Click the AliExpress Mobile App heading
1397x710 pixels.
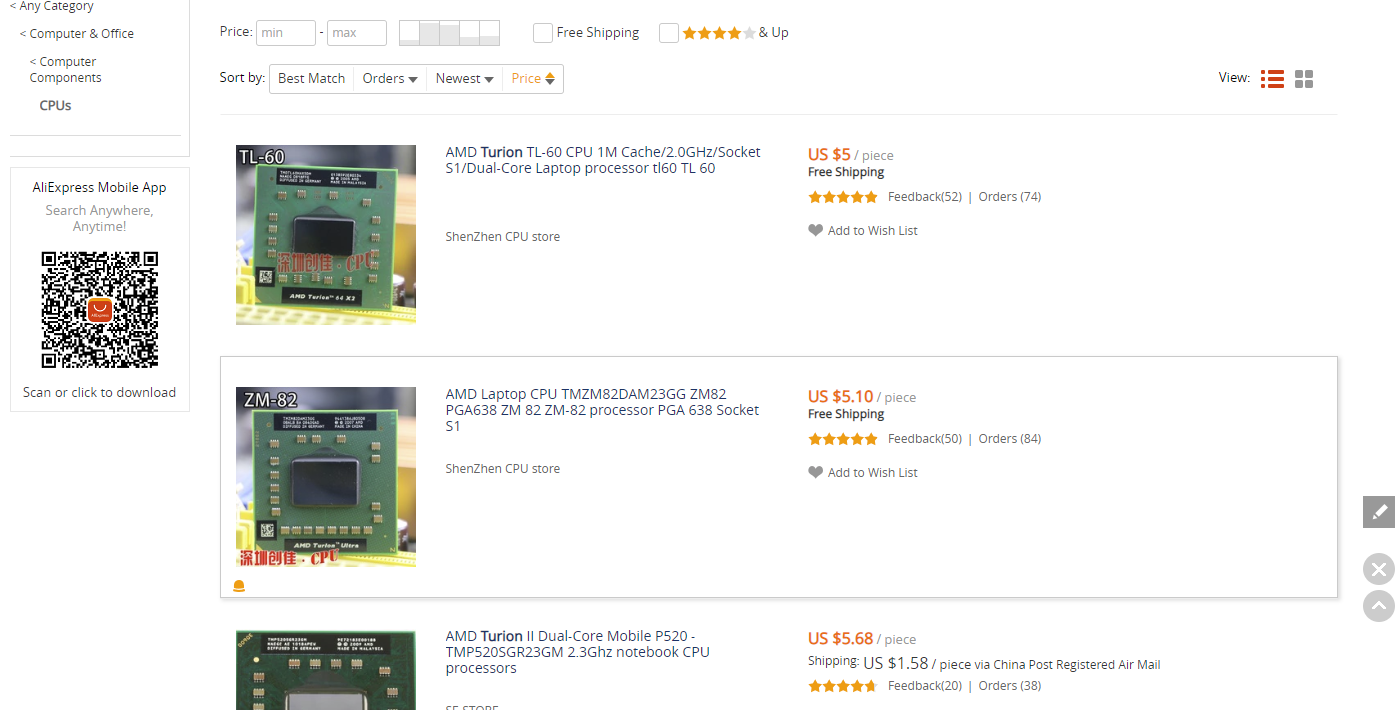(x=100, y=187)
